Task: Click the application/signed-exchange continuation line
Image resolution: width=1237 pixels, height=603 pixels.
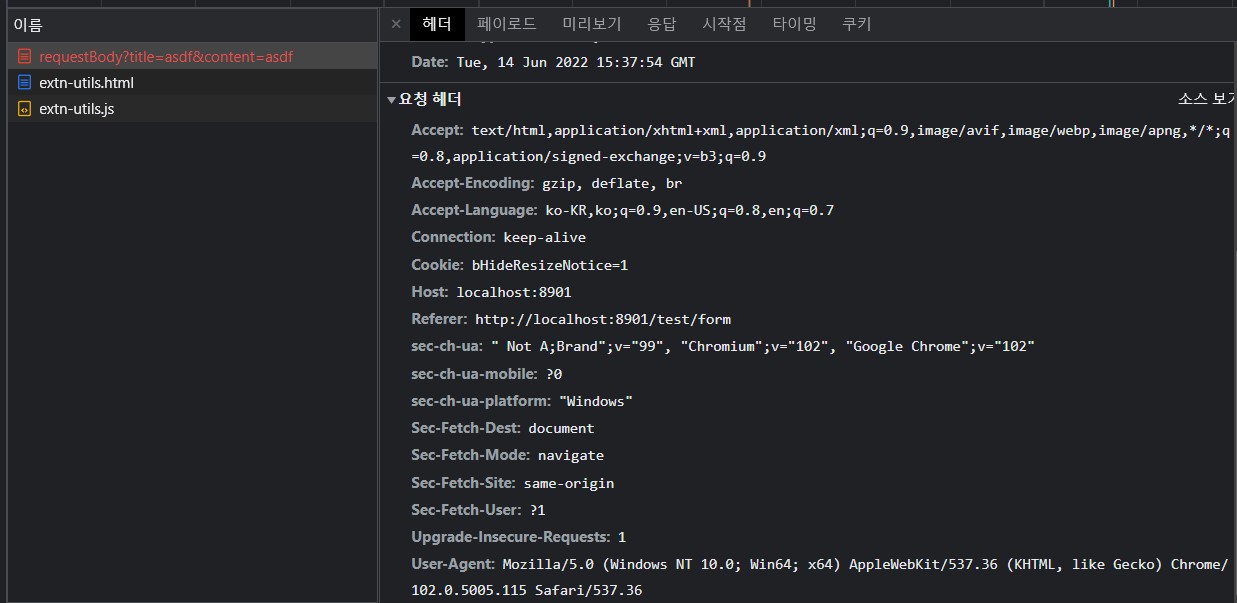Action: pos(589,156)
